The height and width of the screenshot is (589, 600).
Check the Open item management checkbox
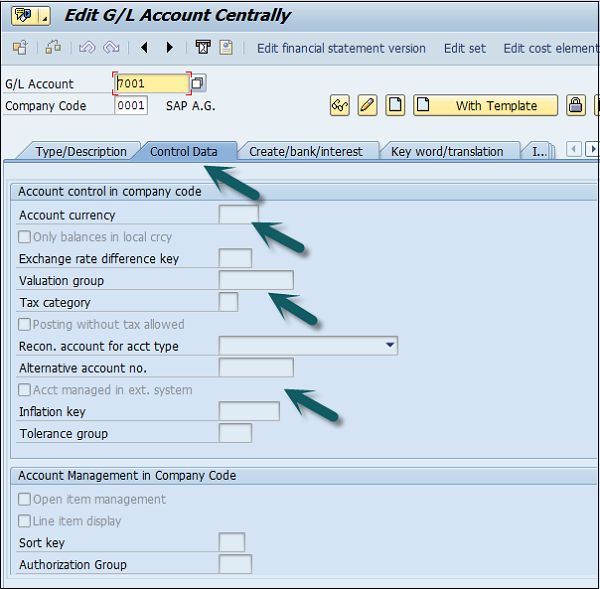(x=25, y=499)
